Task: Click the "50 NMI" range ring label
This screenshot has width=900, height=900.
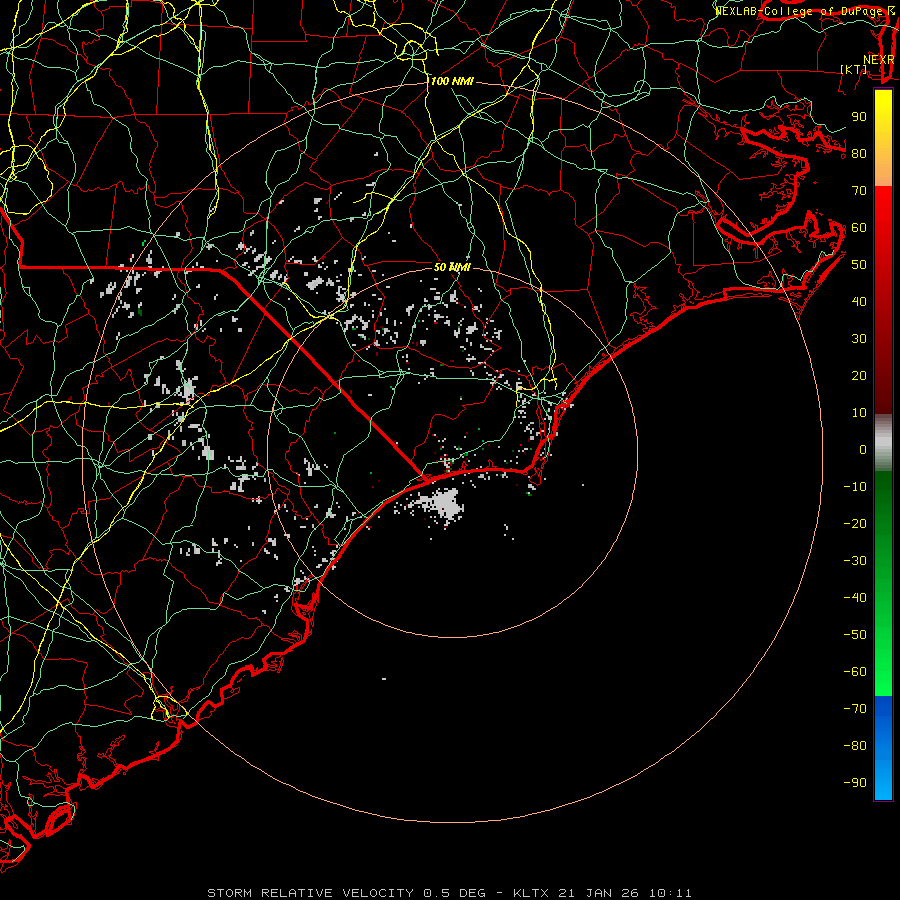Action: [x=452, y=267]
